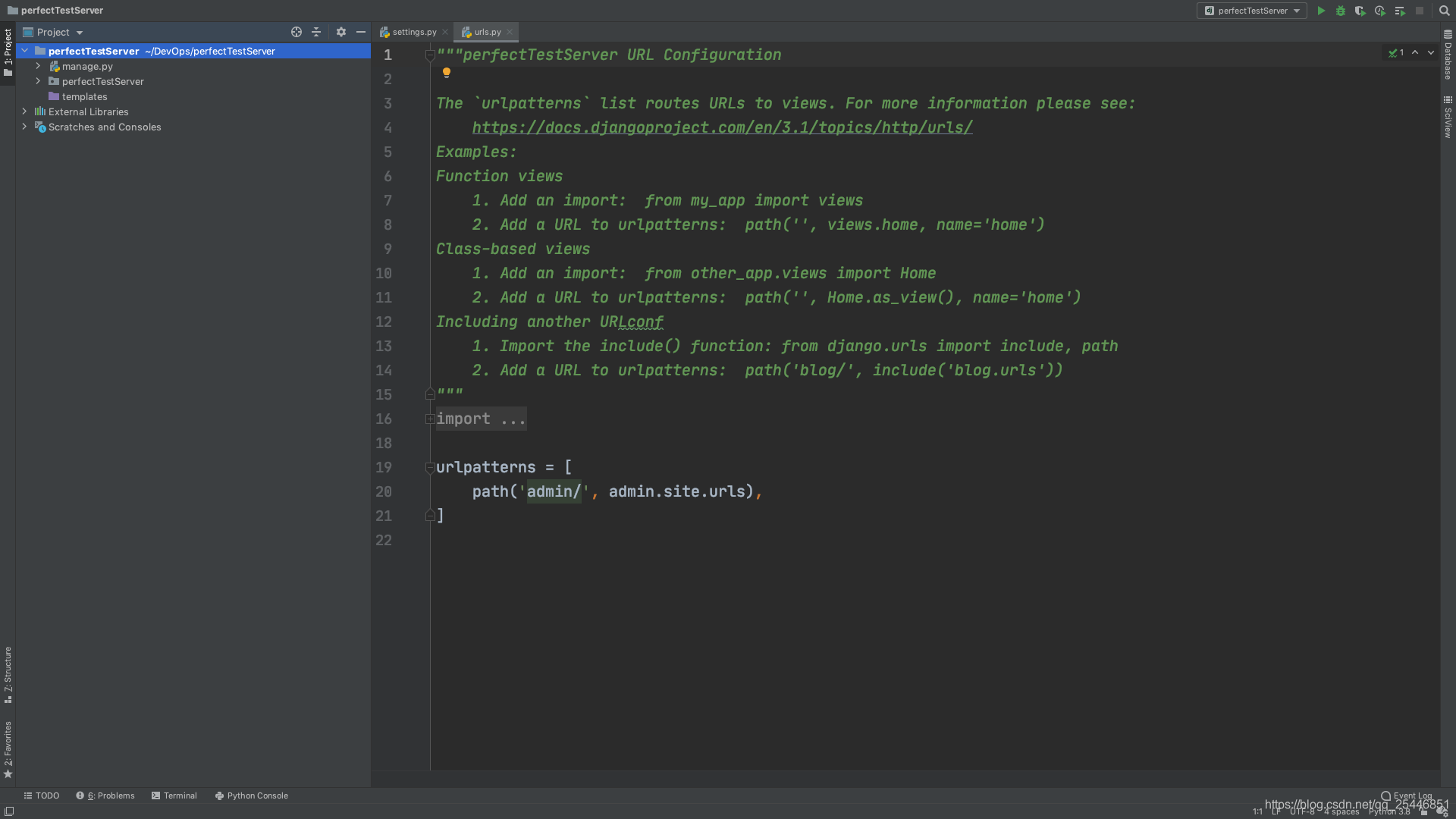Open the concurrency diagram run icon
This screenshot has width=1456, height=819.
1400,11
